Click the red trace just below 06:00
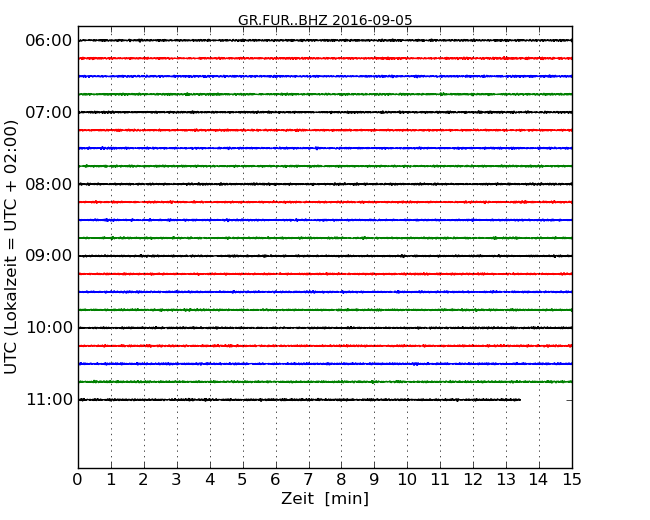 [325, 58]
